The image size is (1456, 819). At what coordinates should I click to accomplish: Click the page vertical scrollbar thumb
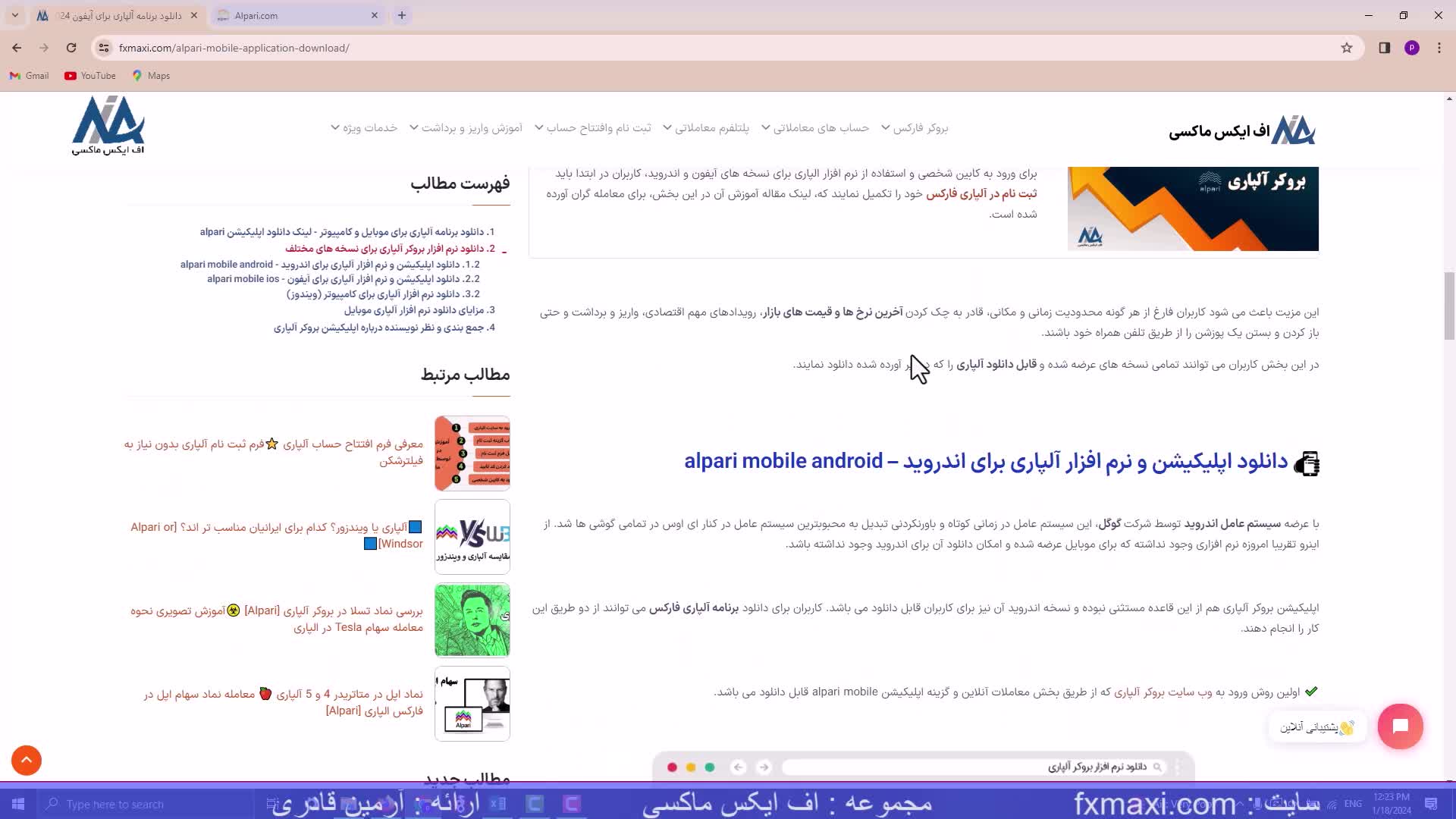(1449, 306)
